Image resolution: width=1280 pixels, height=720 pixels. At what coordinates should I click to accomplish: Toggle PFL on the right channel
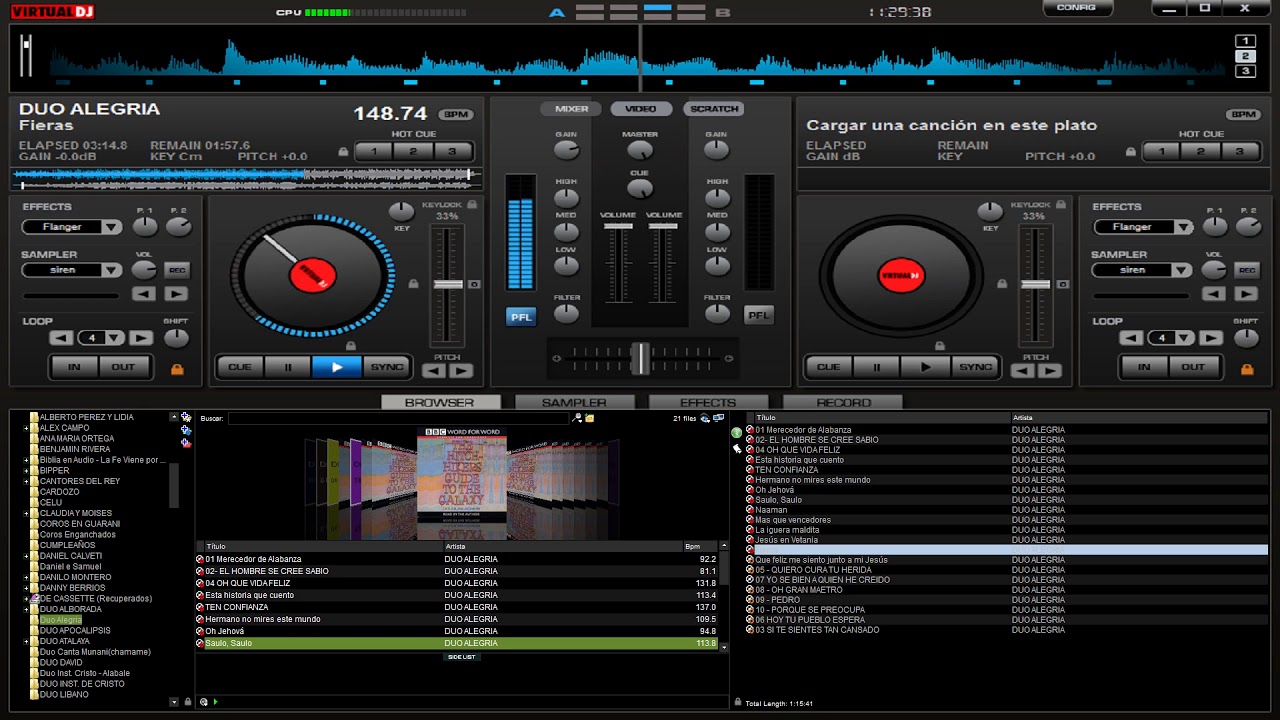(759, 316)
